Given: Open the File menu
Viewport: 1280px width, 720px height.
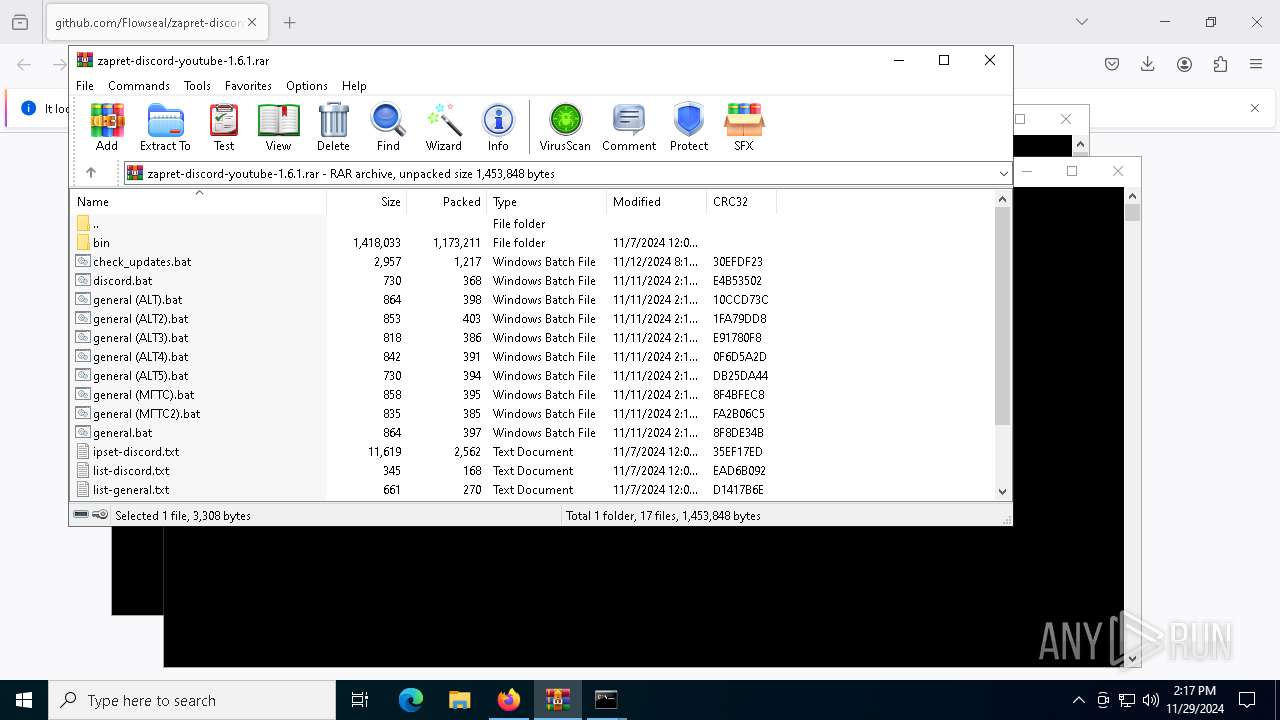Looking at the screenshot, I should [85, 86].
